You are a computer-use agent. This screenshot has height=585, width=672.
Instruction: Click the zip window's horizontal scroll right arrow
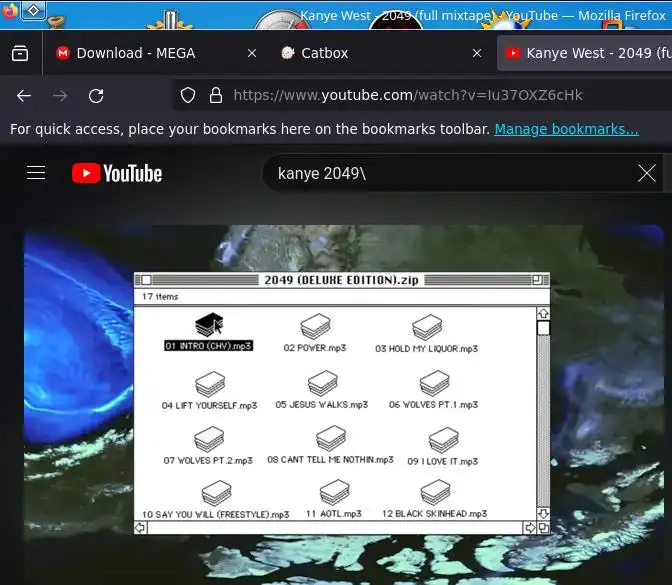pos(530,528)
